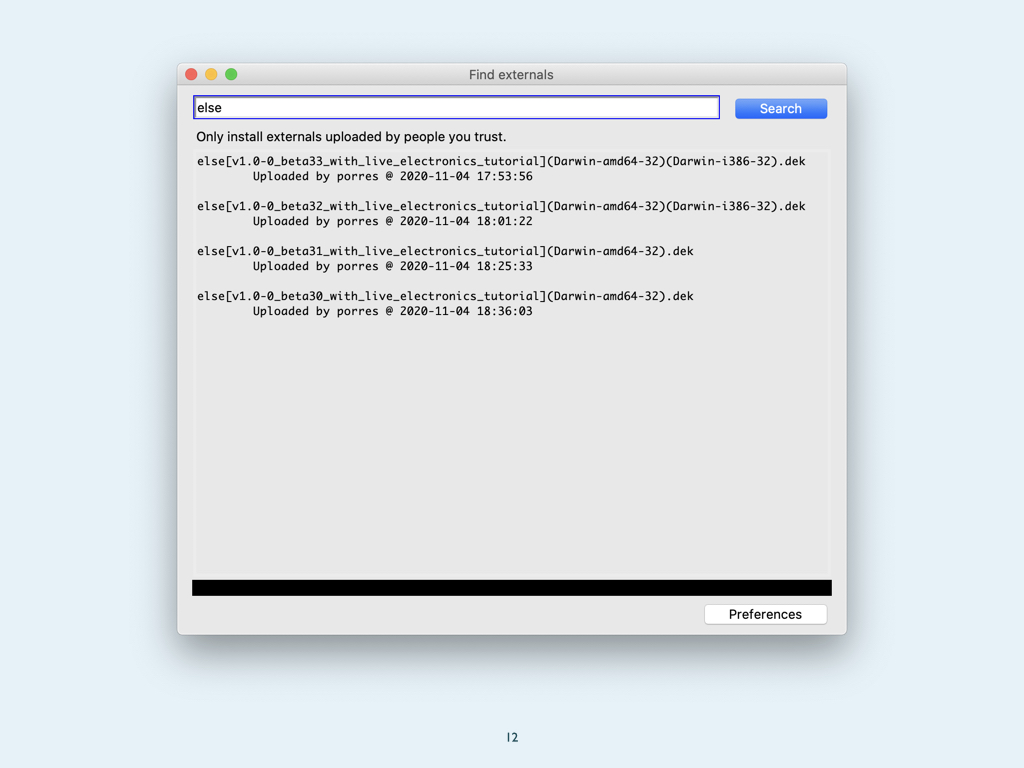
Task: Select the else beta33 .dek package
Action: [x=500, y=161]
